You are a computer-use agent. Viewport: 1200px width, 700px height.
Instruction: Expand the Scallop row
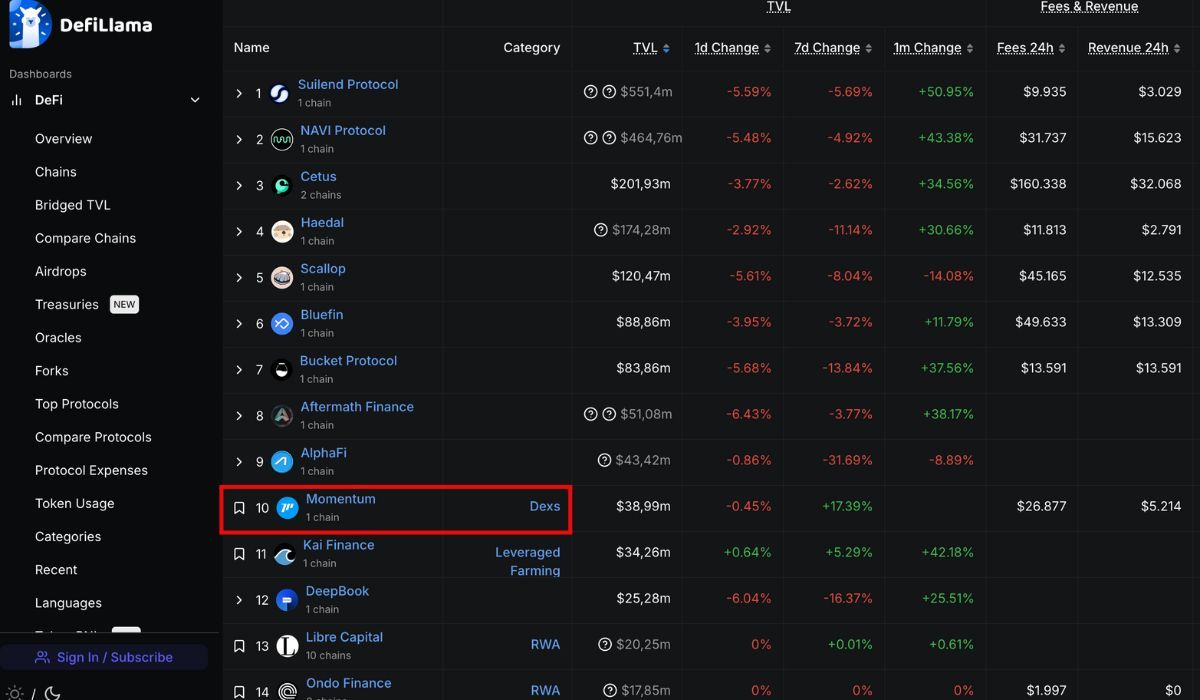[239, 277]
